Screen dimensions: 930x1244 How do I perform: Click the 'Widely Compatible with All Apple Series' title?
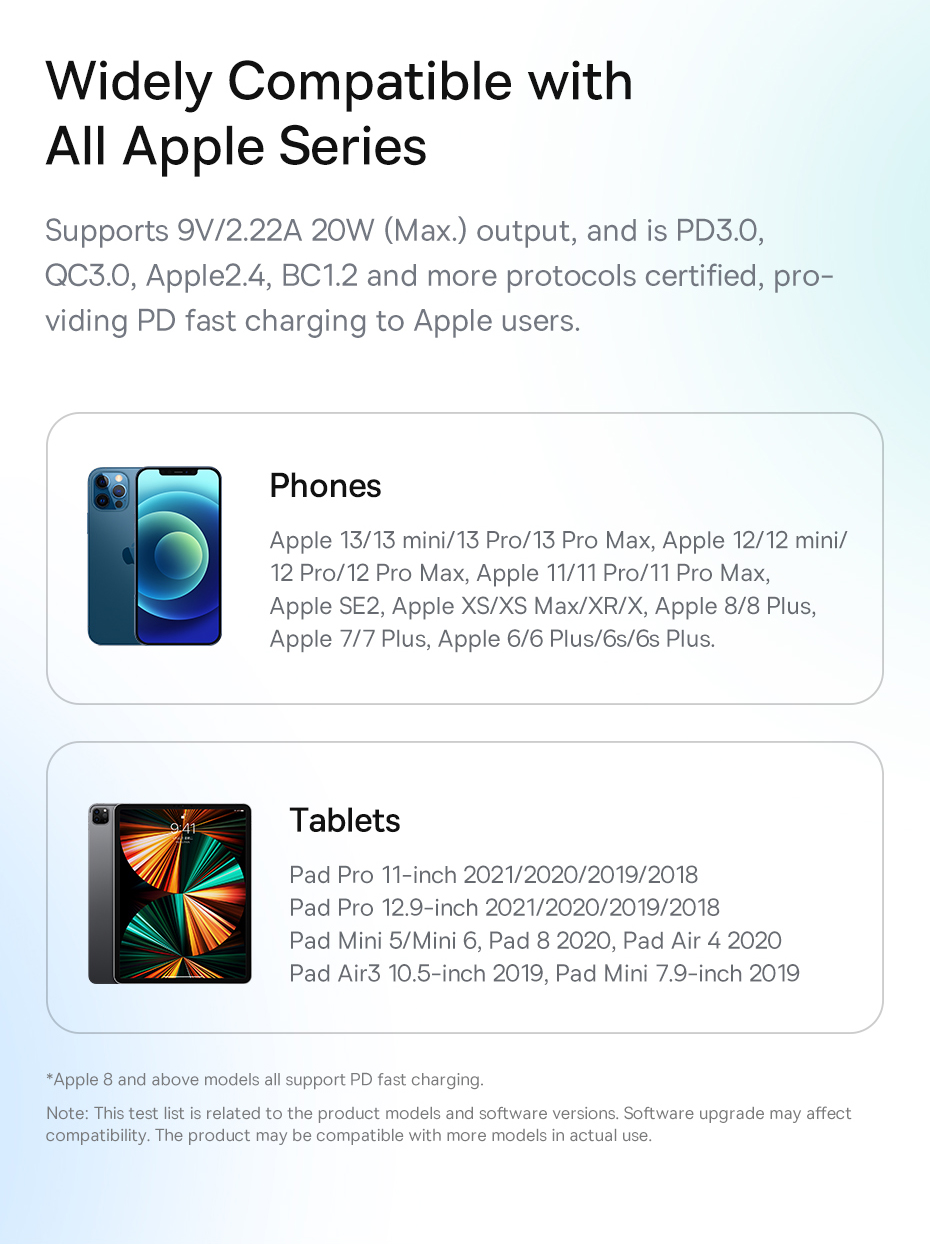point(339,113)
